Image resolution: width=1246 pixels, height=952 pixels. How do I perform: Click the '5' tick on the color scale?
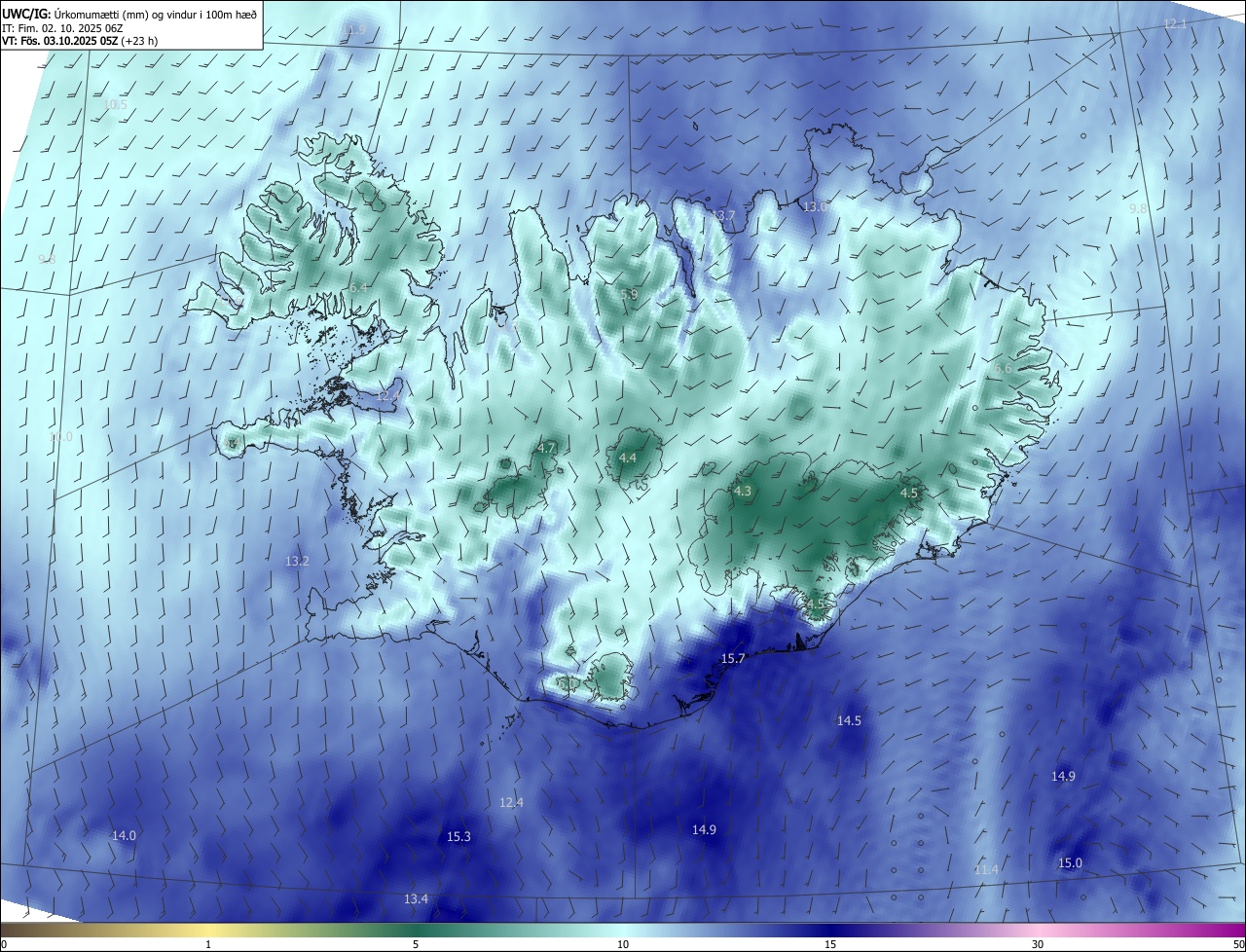point(416,944)
